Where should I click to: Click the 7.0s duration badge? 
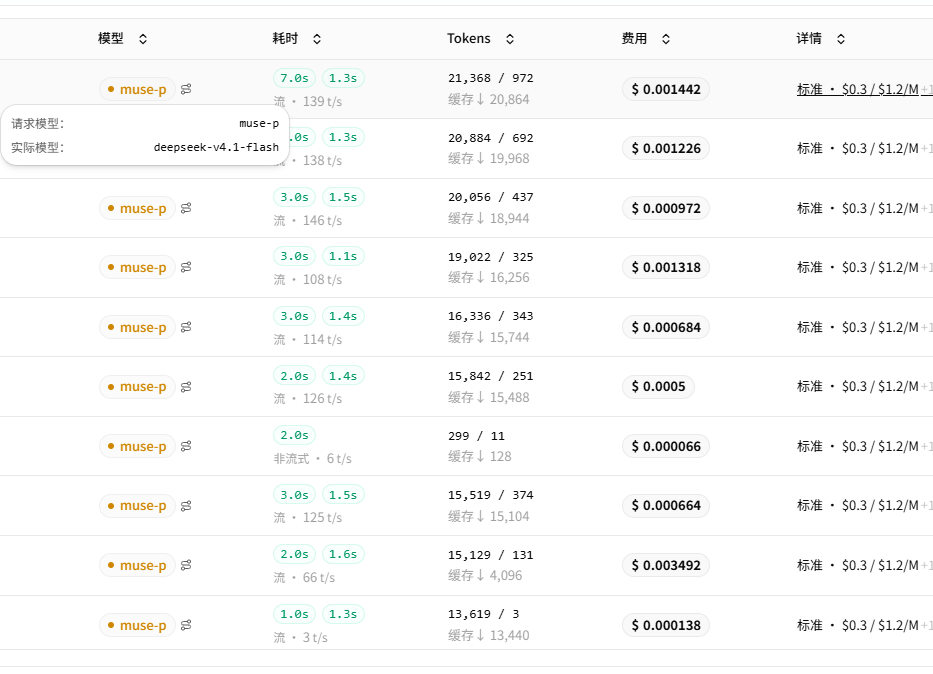pos(295,78)
